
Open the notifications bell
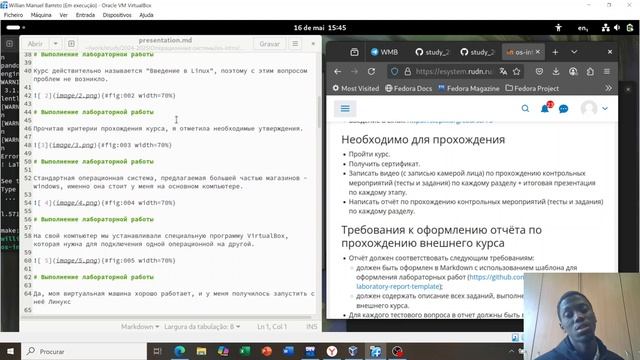point(545,108)
